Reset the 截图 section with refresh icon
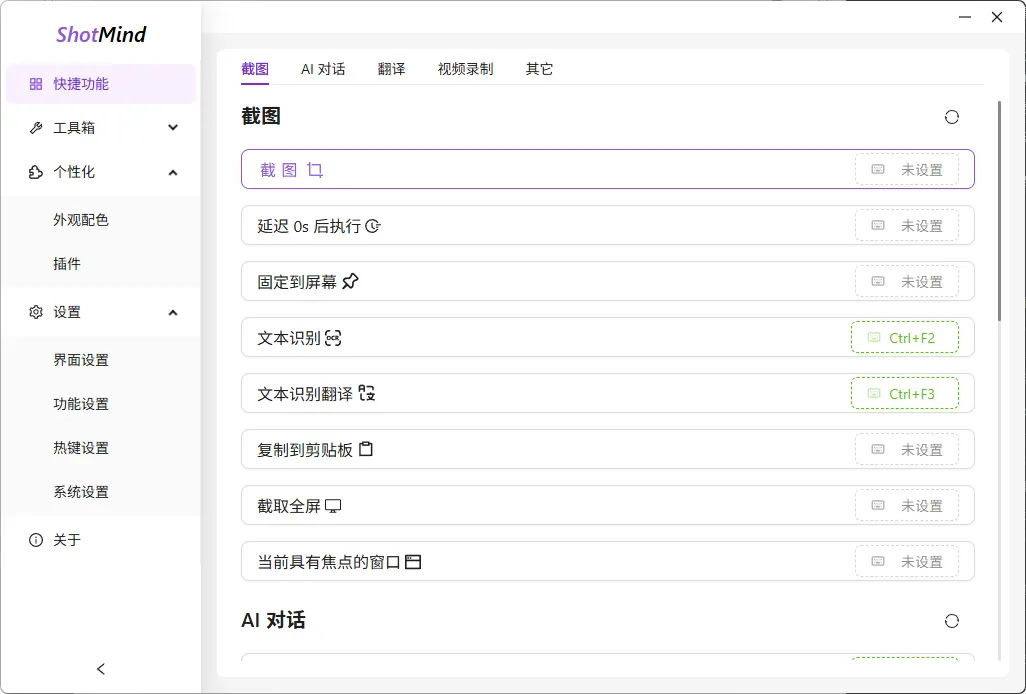 point(951,117)
